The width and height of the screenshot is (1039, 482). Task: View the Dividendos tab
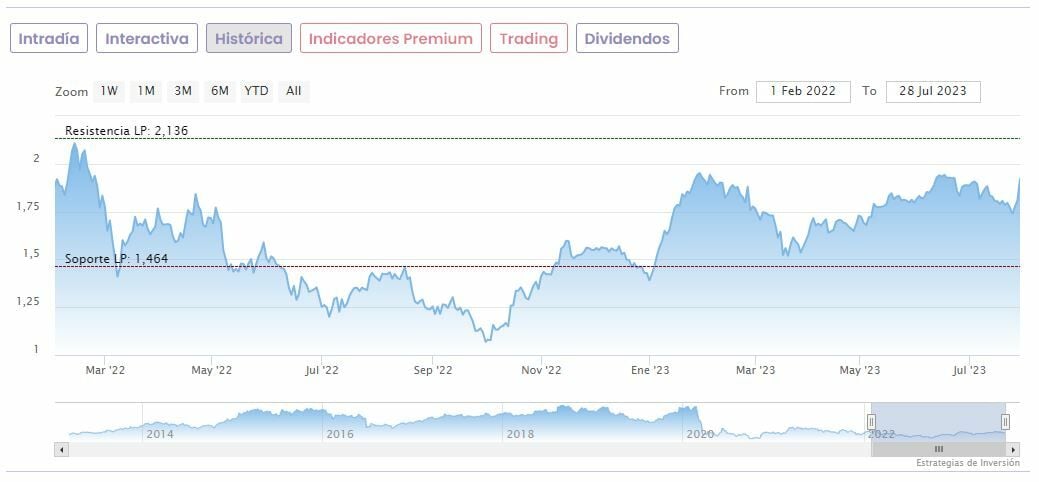(628, 39)
